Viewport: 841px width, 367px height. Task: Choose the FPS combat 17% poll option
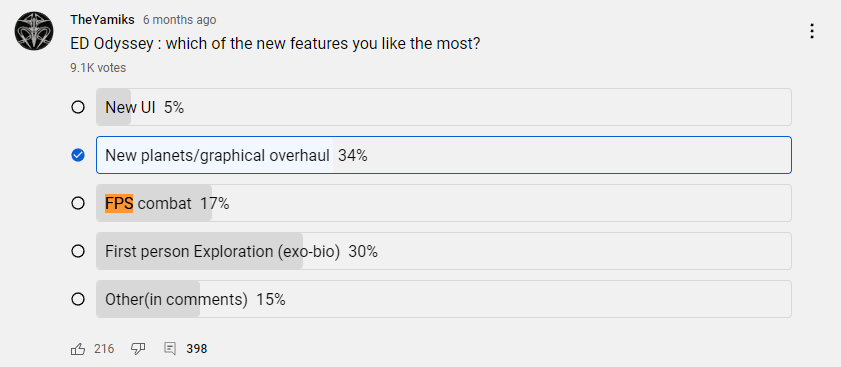pyautogui.click(x=444, y=203)
